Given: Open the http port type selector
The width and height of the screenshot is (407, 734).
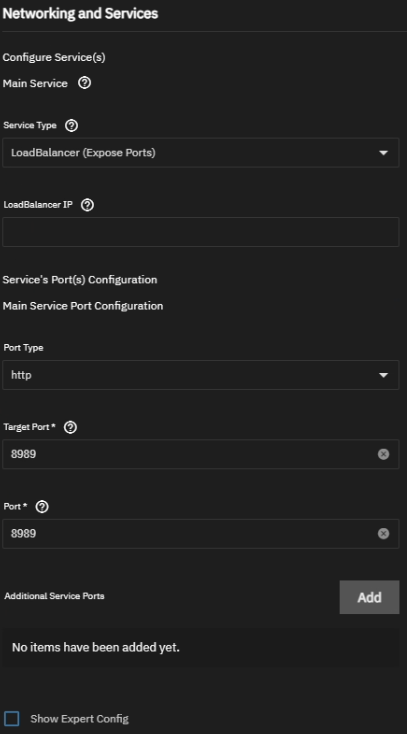Looking at the screenshot, I should (200, 375).
